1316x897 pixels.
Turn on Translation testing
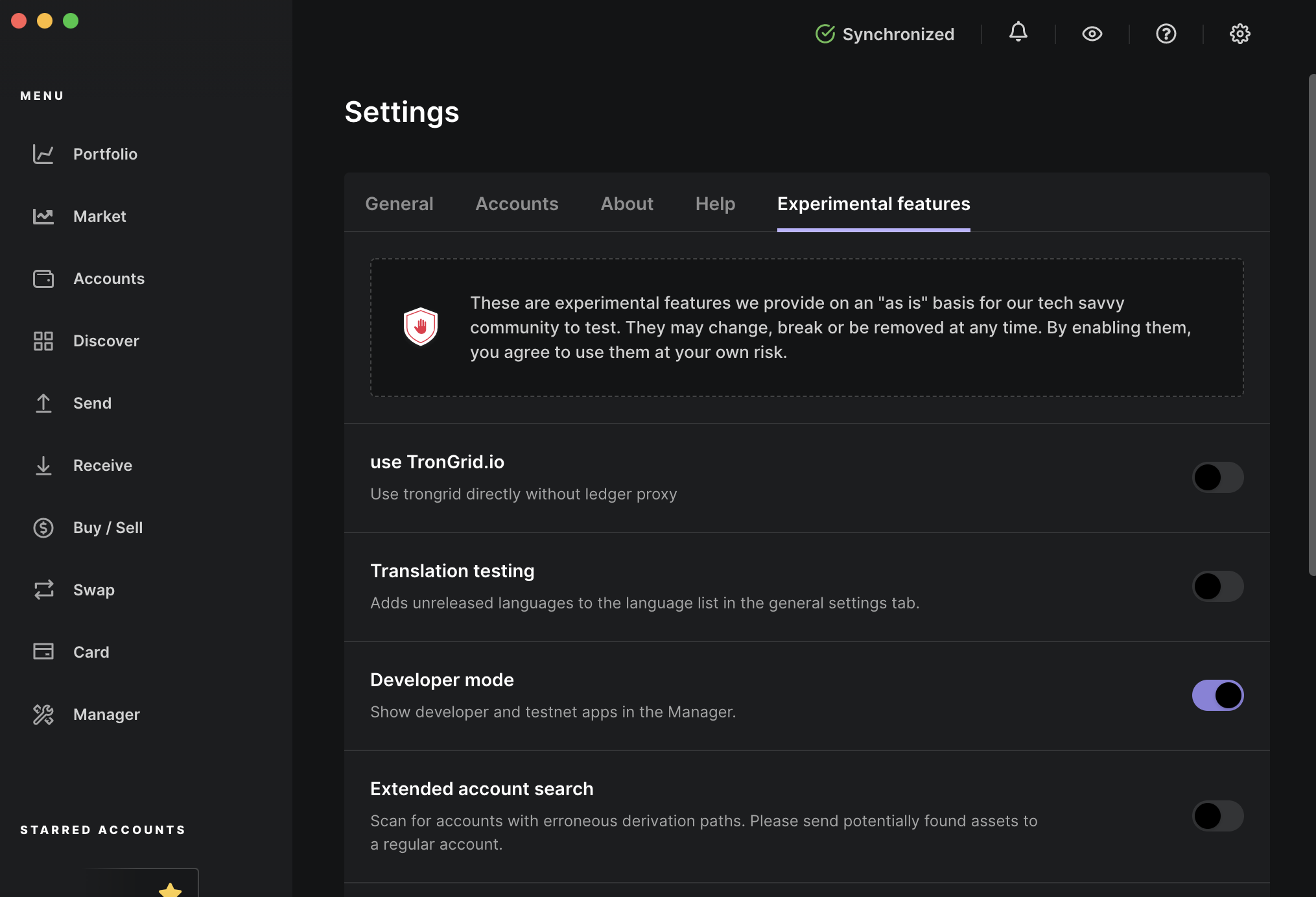pyautogui.click(x=1217, y=586)
